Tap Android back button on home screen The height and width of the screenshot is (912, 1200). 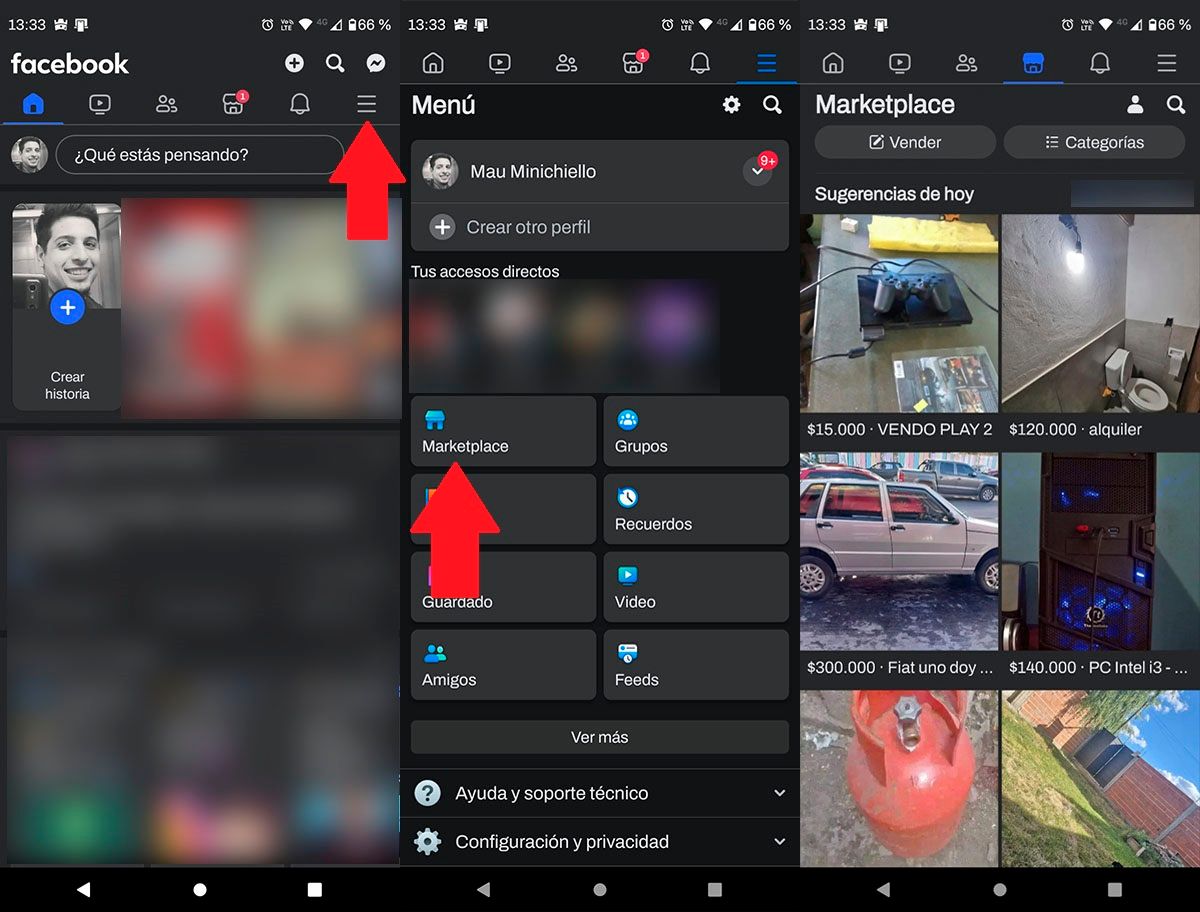tap(83, 889)
